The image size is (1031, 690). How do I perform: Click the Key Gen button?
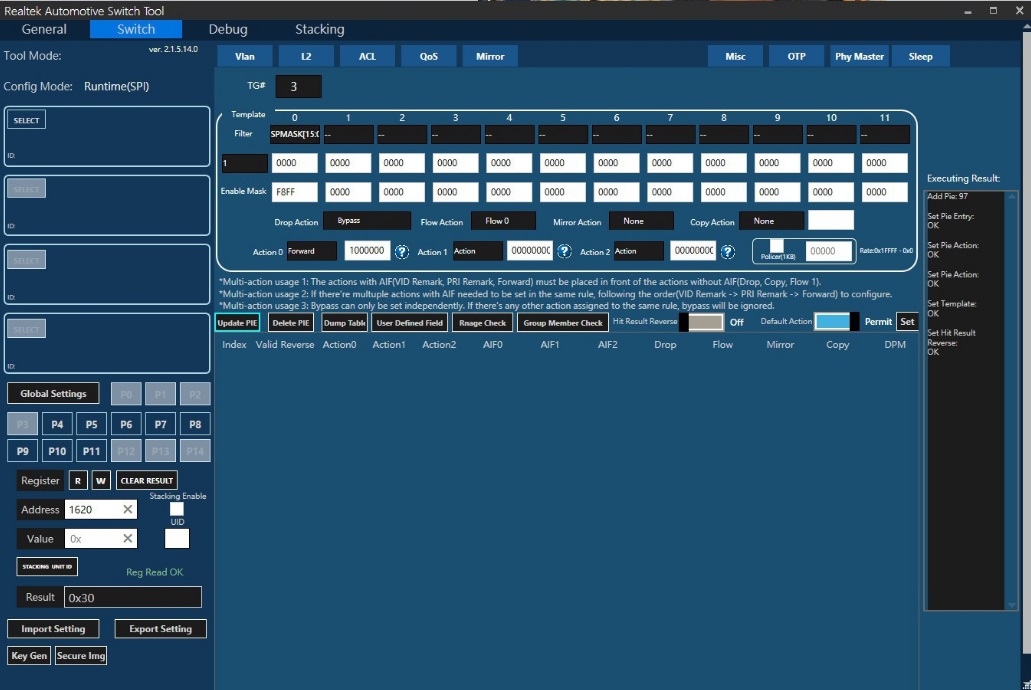pyautogui.click(x=29, y=656)
